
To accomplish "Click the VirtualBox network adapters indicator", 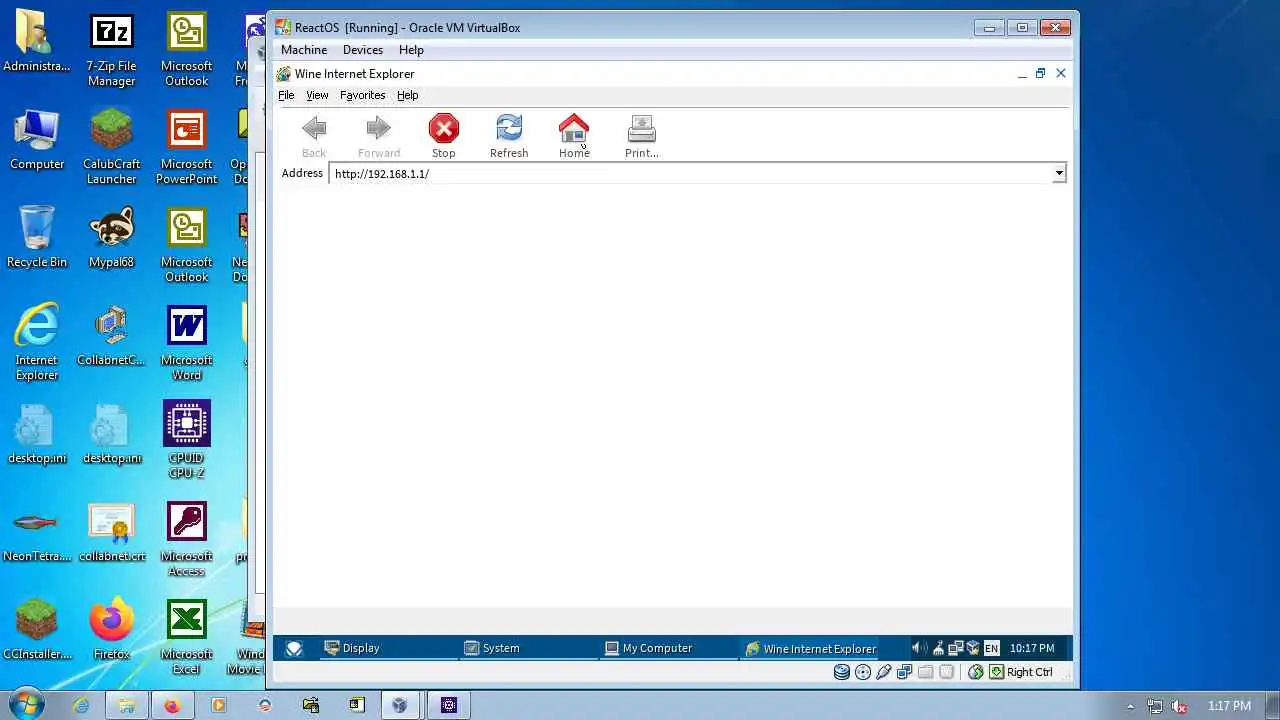I will pyautogui.click(x=905, y=672).
